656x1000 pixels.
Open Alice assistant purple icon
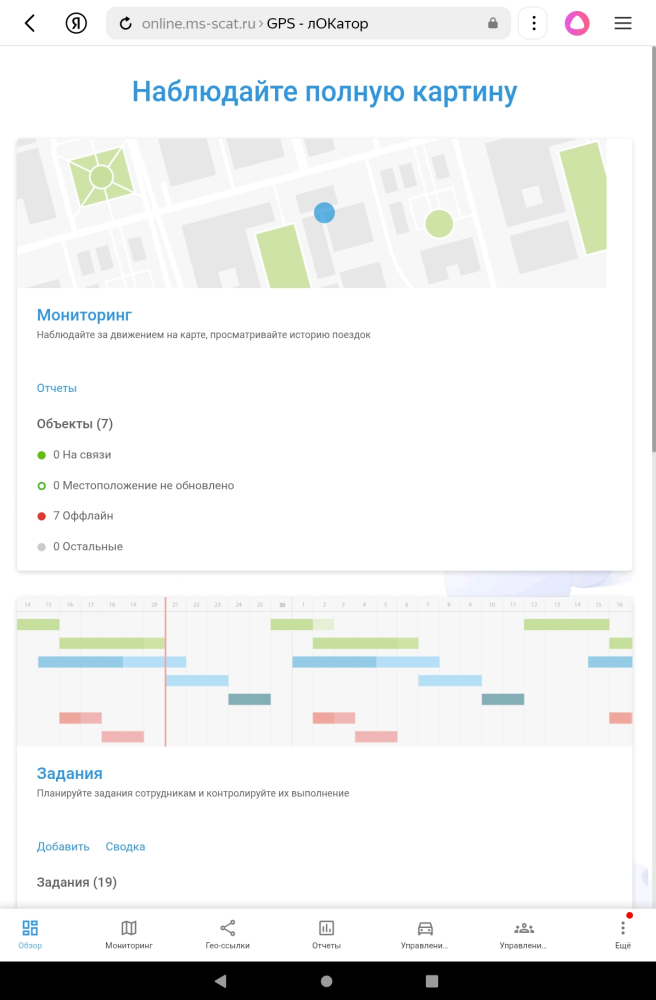577,24
